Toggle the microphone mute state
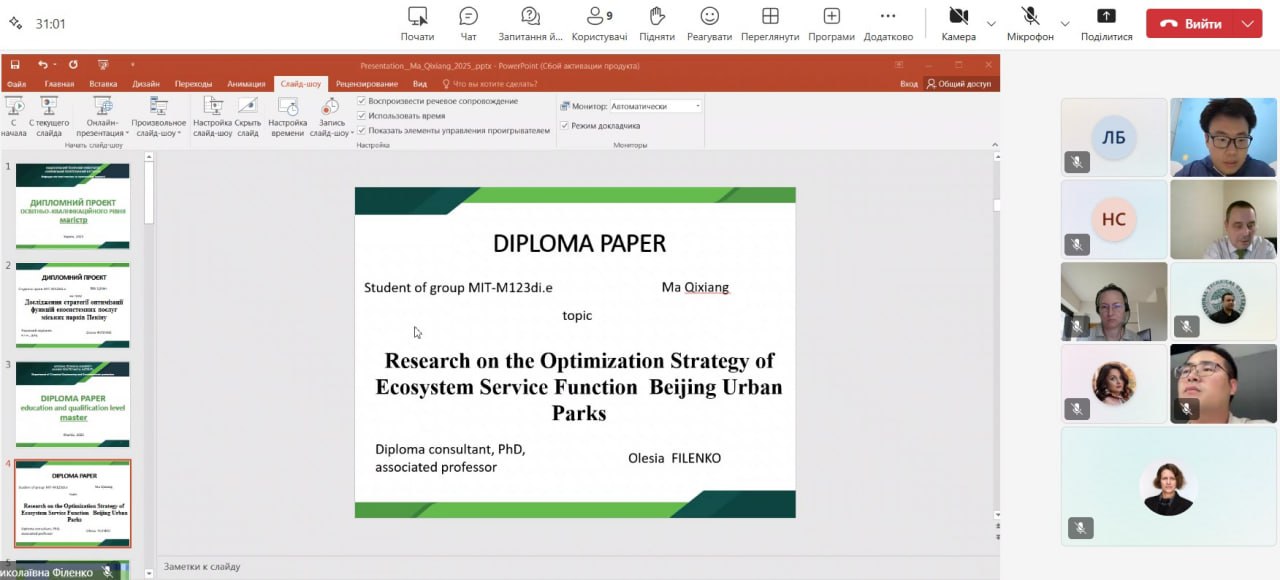1280x580 pixels. pyautogui.click(x=1030, y=17)
